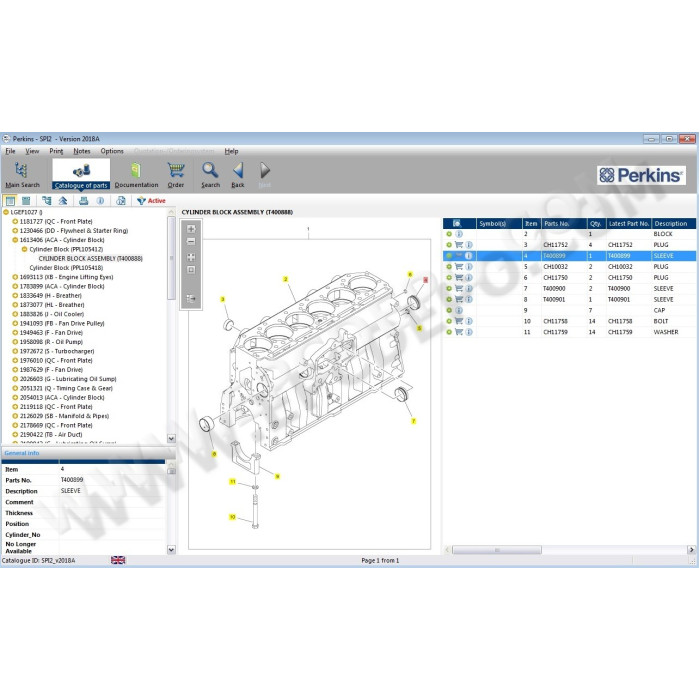Image resolution: width=700 pixels, height=700 pixels.
Task: Select CYLINDER BLOCK ASSEMBLY (T400888) tree item
Action: click(x=91, y=258)
